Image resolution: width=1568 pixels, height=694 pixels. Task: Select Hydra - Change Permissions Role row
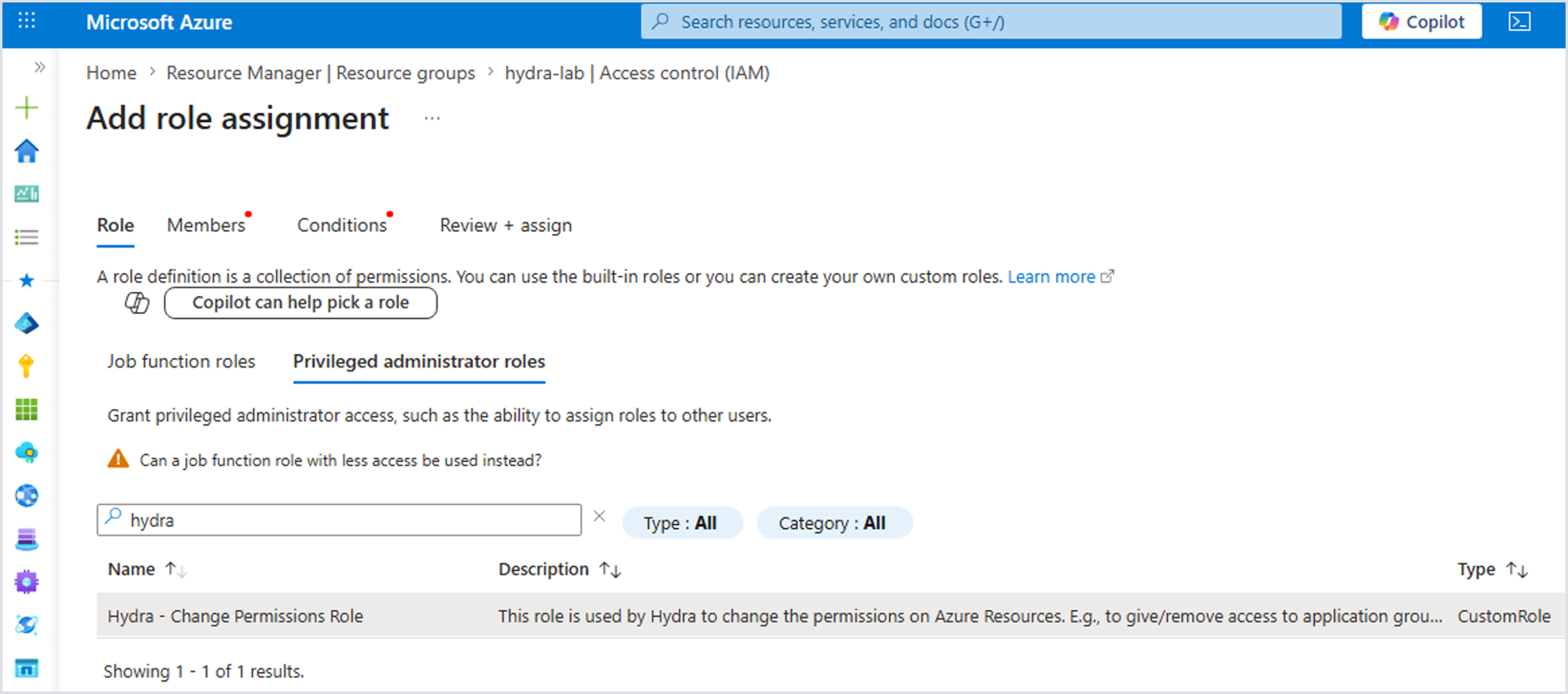tap(830, 616)
